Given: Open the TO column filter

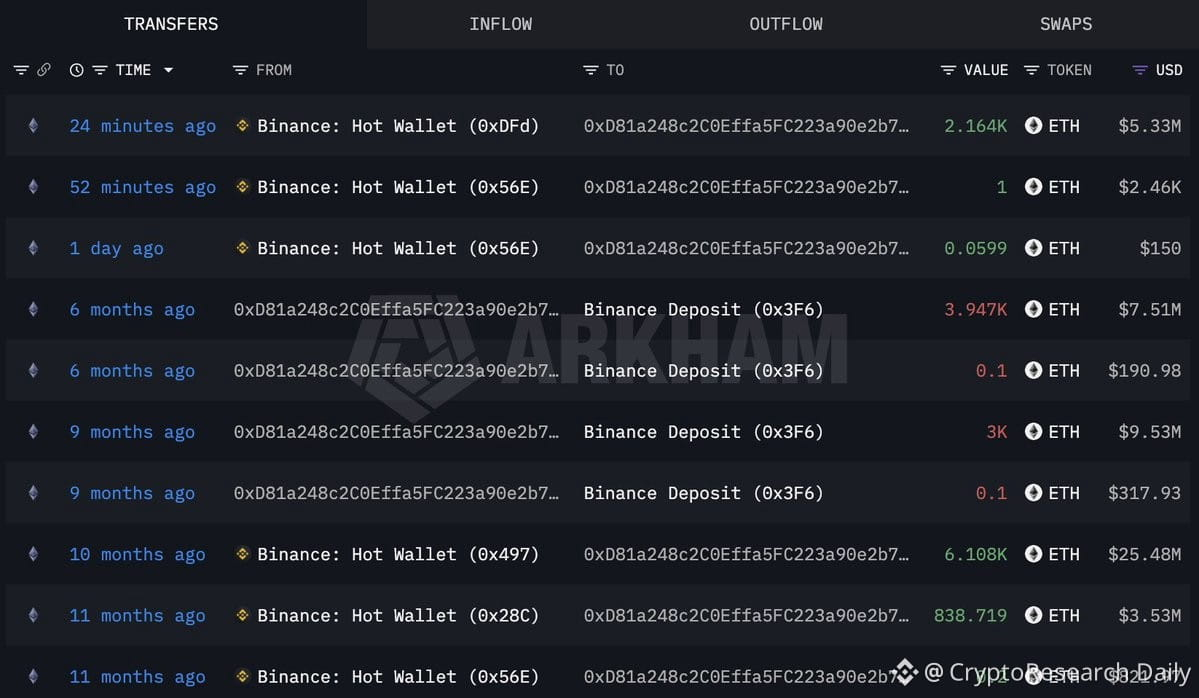Looking at the screenshot, I should pyautogui.click(x=590, y=70).
